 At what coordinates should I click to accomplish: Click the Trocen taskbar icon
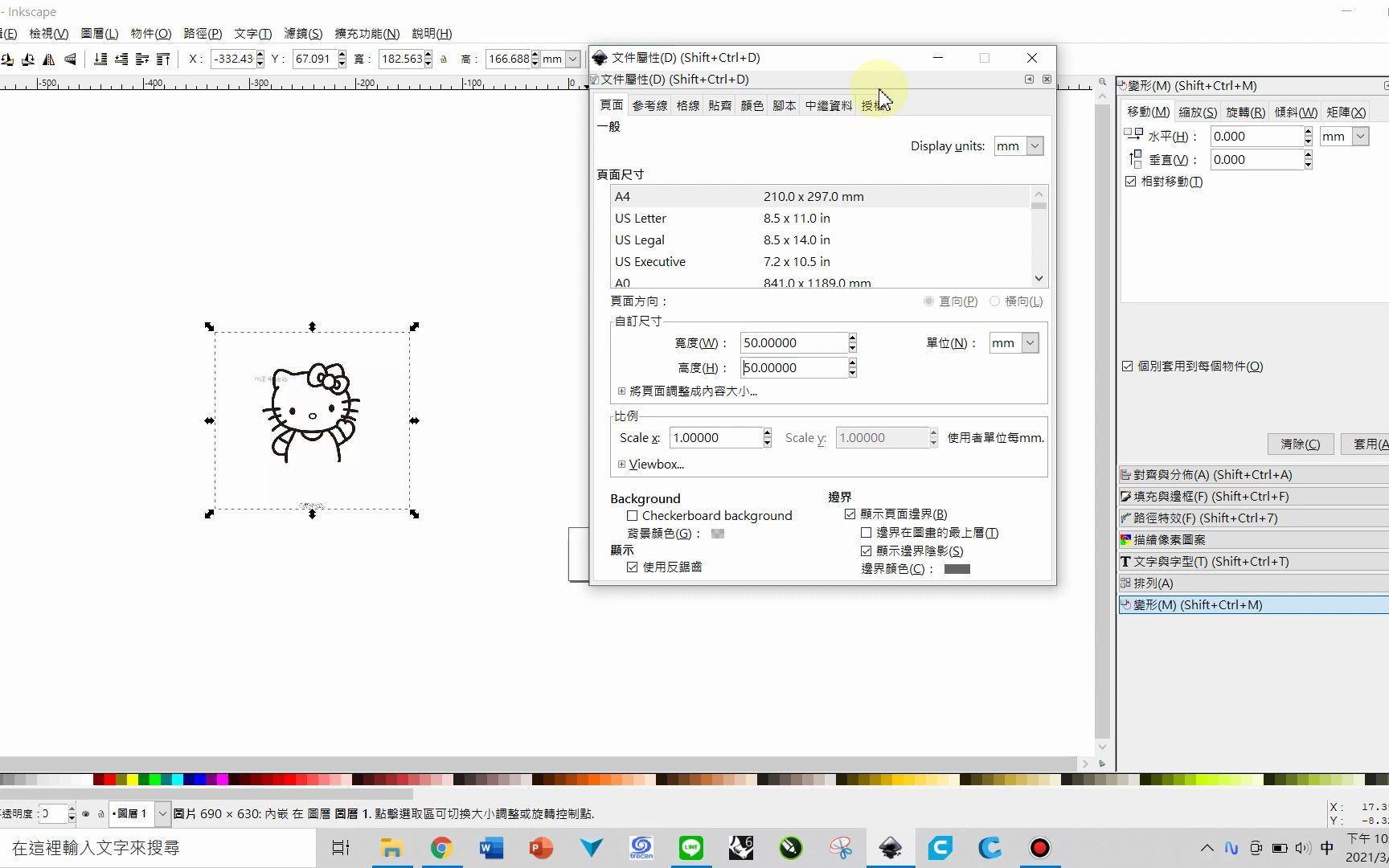641,848
